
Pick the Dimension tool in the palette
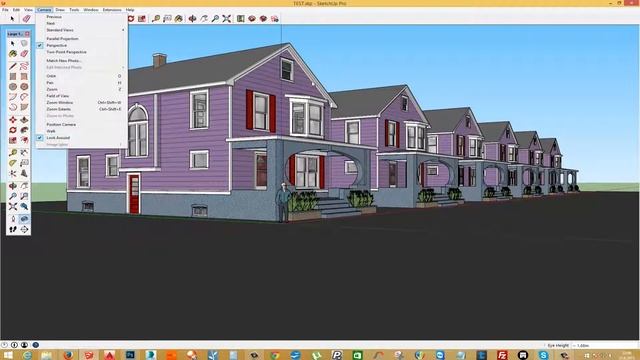(x=24, y=153)
